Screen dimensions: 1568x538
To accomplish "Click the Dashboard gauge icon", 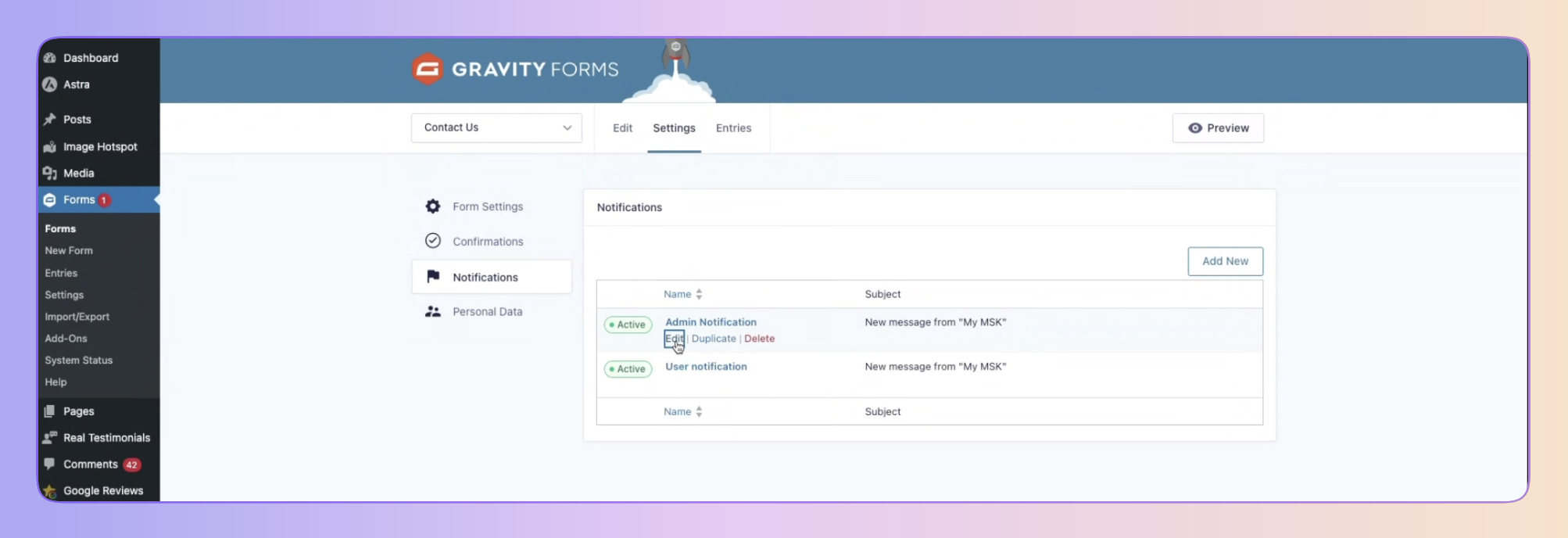I will [50, 58].
